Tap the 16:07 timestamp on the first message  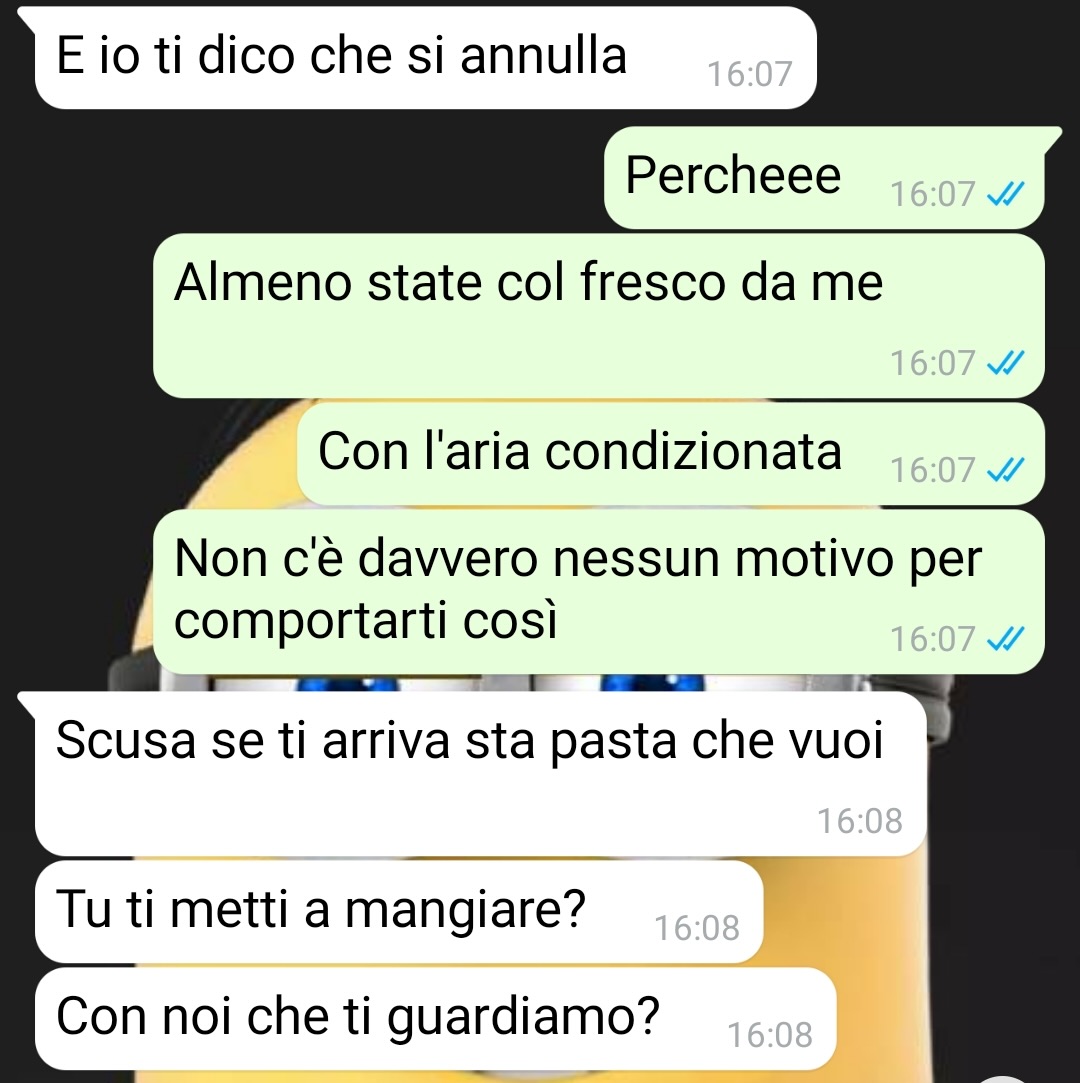click(x=749, y=74)
